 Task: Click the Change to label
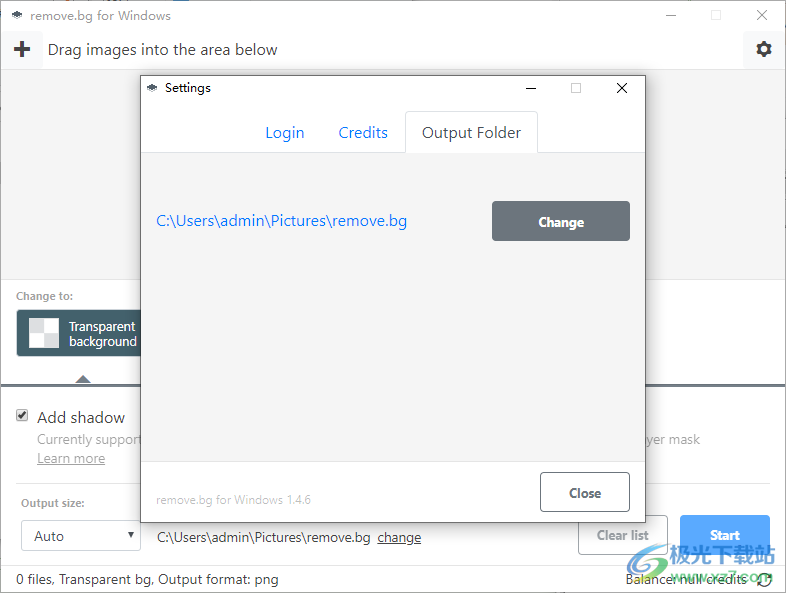(45, 296)
